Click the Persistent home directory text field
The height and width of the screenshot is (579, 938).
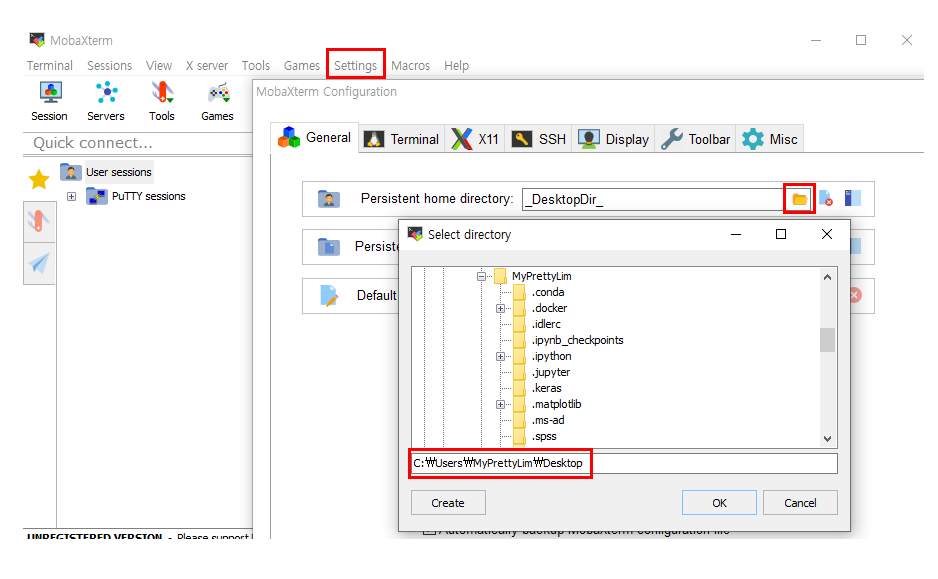point(653,199)
